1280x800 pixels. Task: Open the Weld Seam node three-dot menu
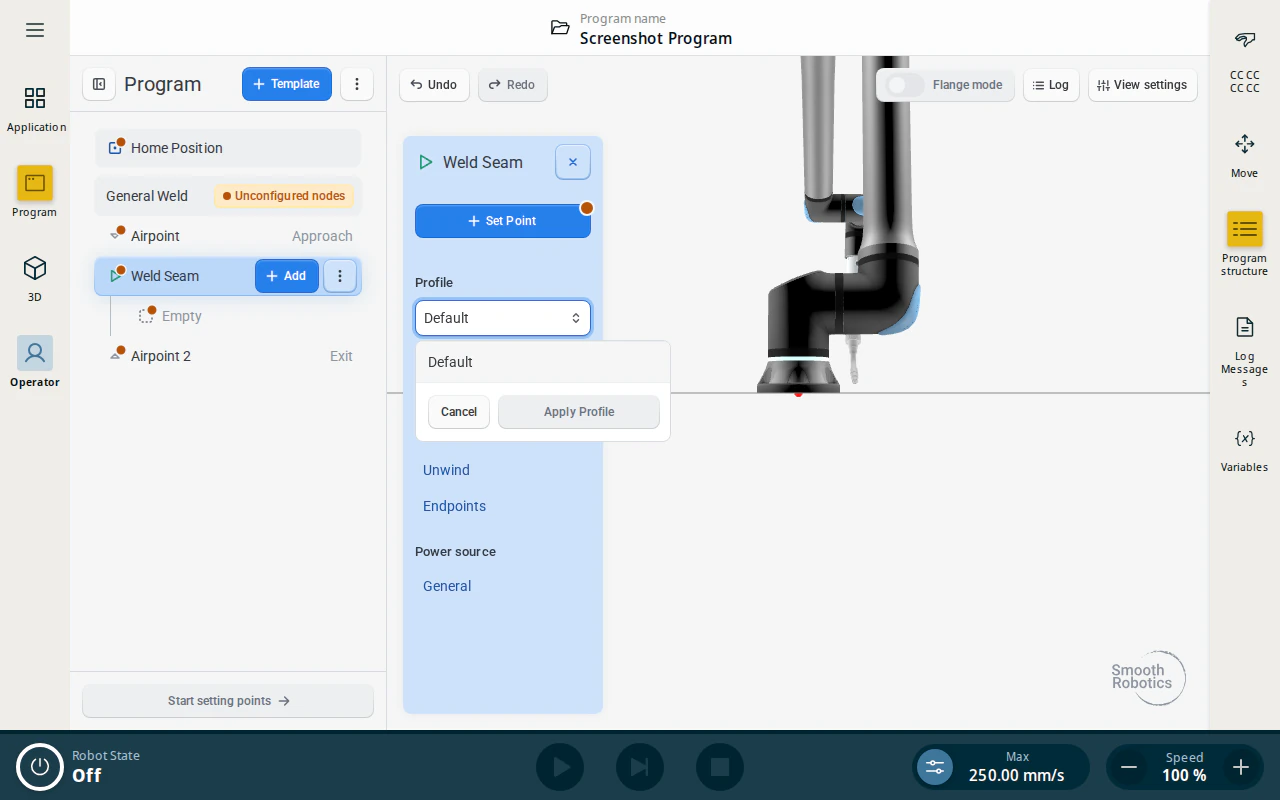tap(340, 276)
